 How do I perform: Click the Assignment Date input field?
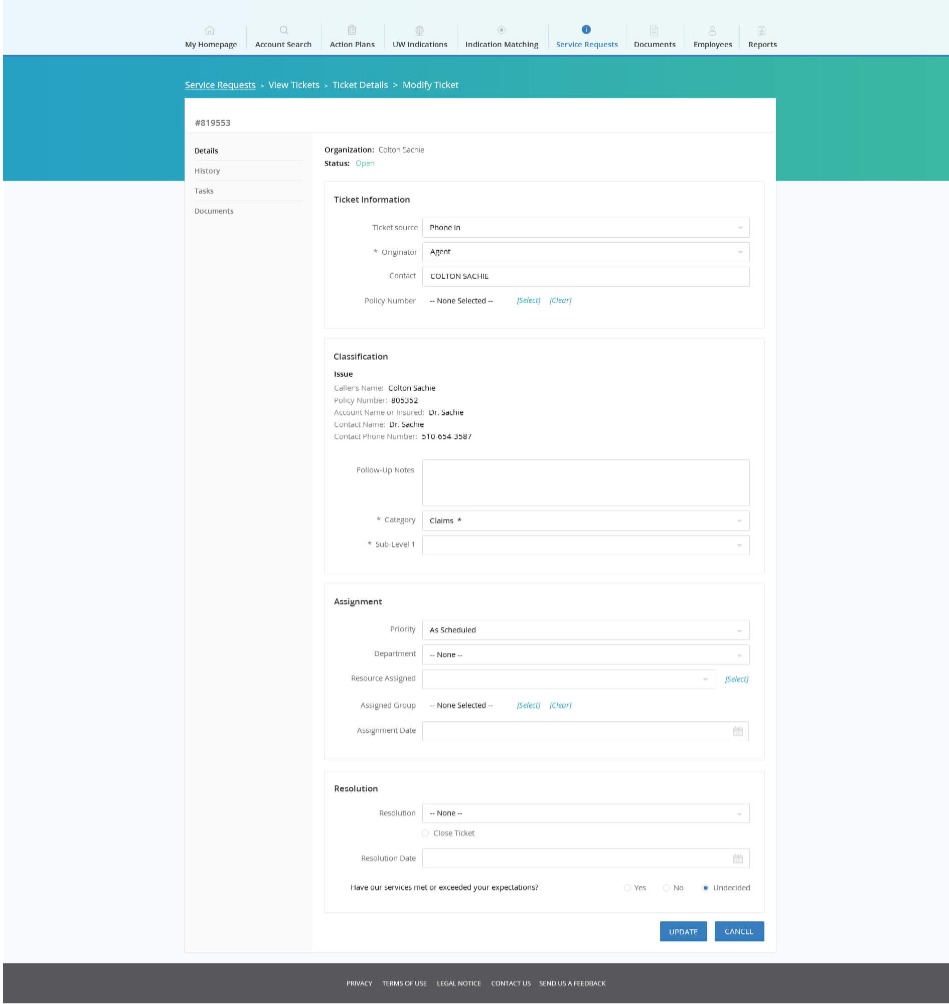point(585,731)
